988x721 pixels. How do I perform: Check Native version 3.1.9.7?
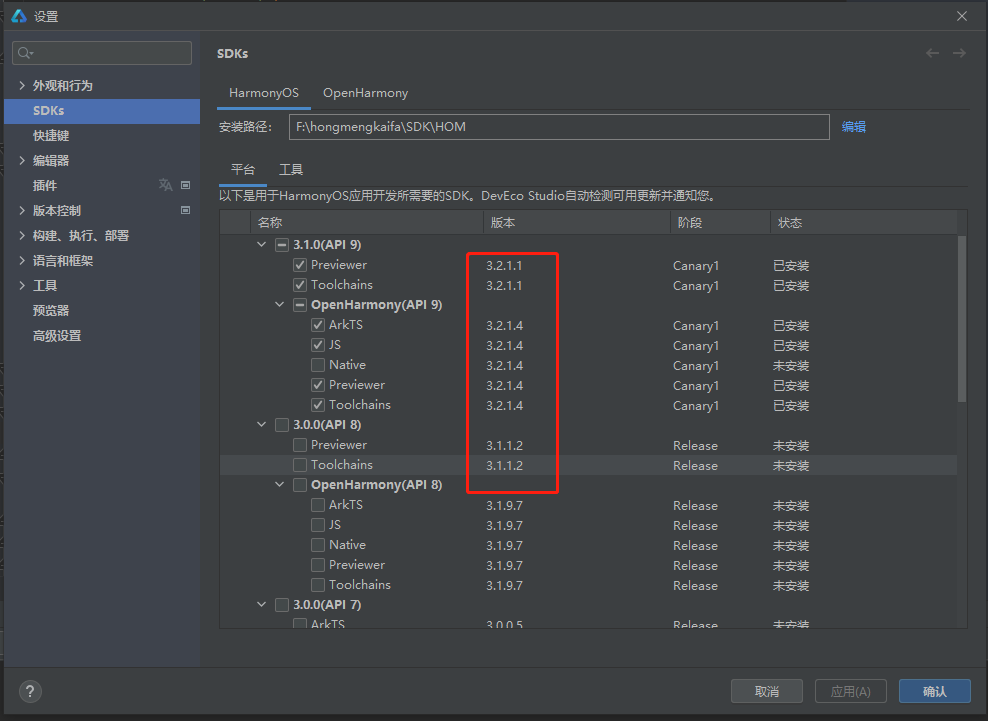click(318, 545)
